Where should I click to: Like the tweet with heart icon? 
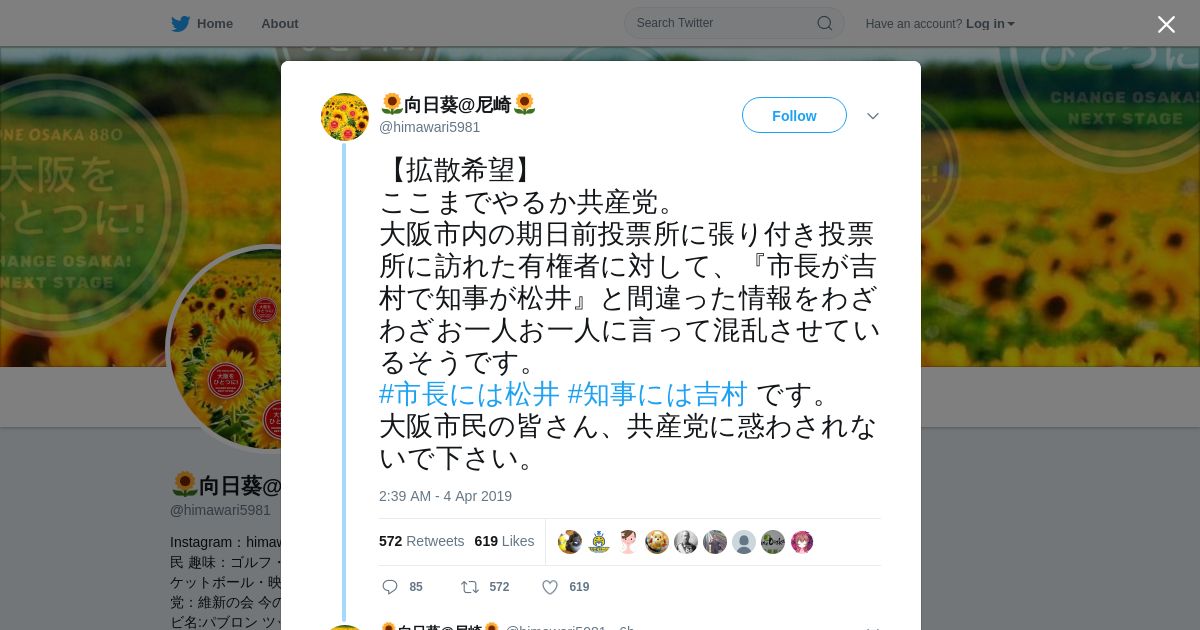point(550,587)
